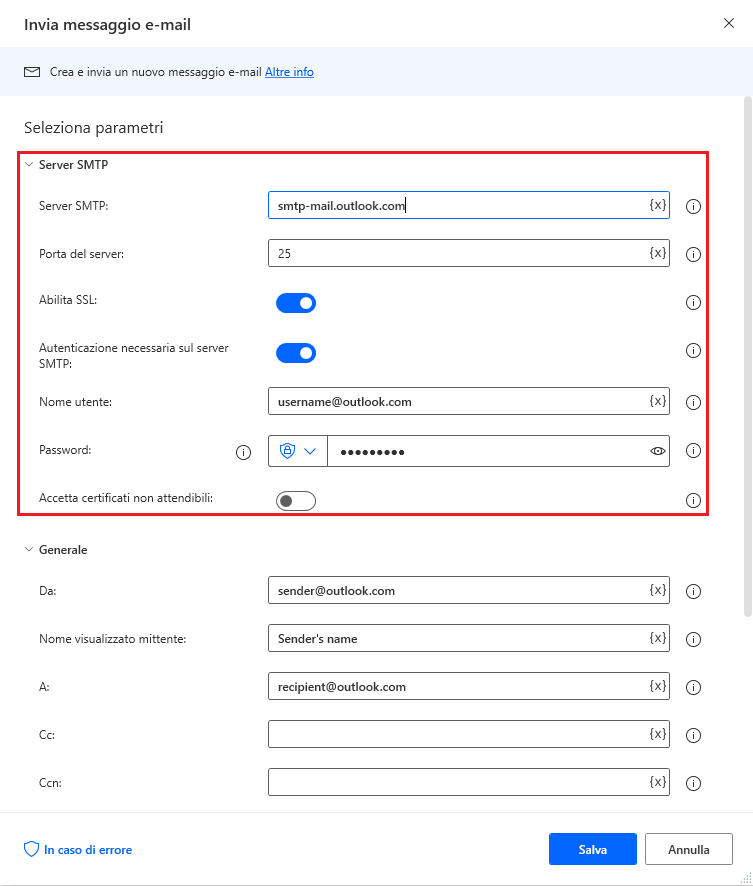Click shield icon for In caso di errore

(31, 849)
